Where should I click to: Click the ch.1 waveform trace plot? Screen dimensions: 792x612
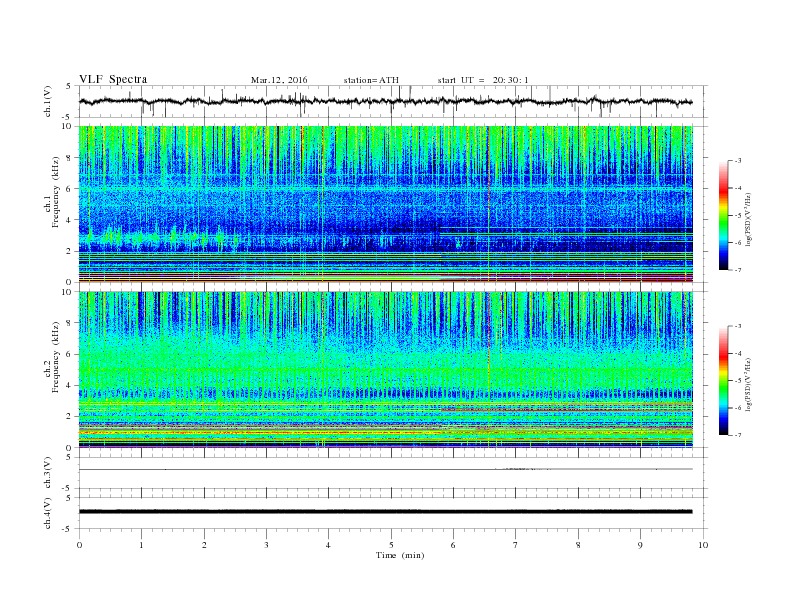(392, 101)
